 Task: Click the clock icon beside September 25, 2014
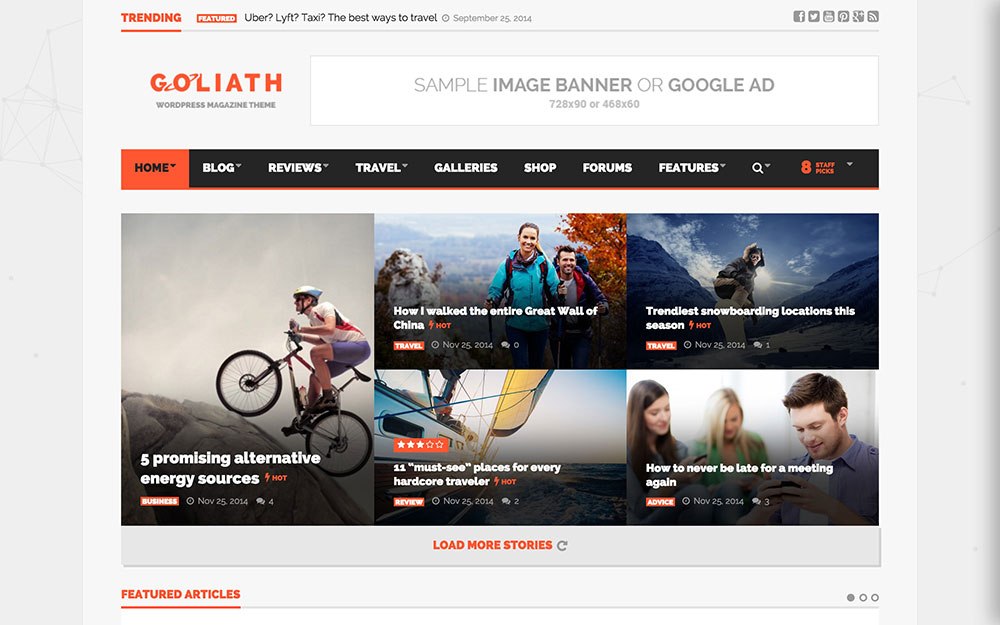click(x=446, y=18)
